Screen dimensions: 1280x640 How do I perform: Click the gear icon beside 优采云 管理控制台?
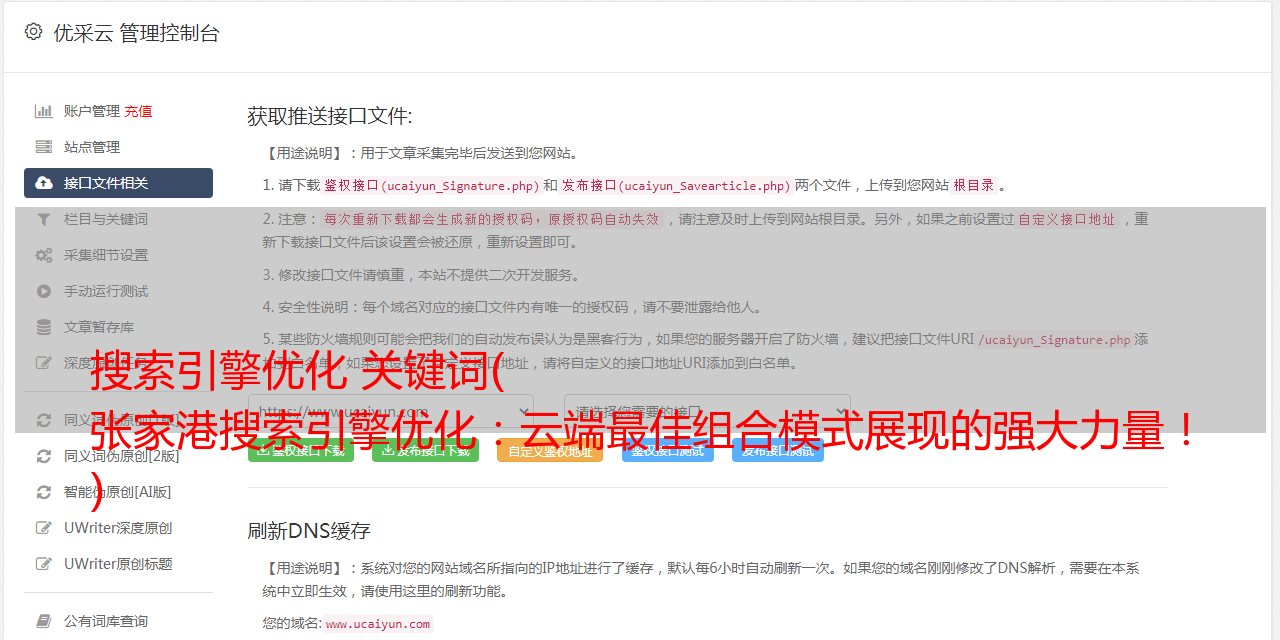coord(33,32)
